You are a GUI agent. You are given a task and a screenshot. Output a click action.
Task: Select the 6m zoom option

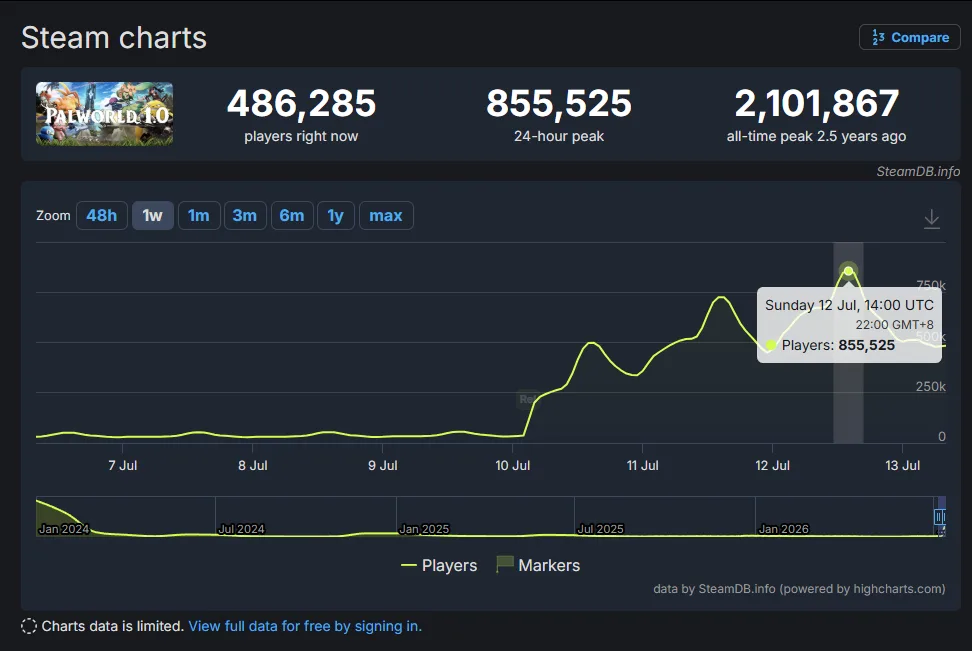click(x=292, y=216)
